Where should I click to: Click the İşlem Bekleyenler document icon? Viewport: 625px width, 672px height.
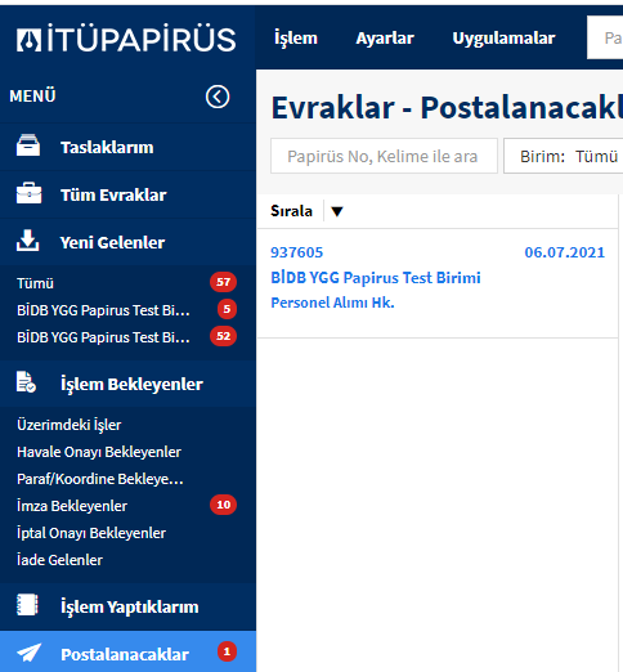coord(26,382)
